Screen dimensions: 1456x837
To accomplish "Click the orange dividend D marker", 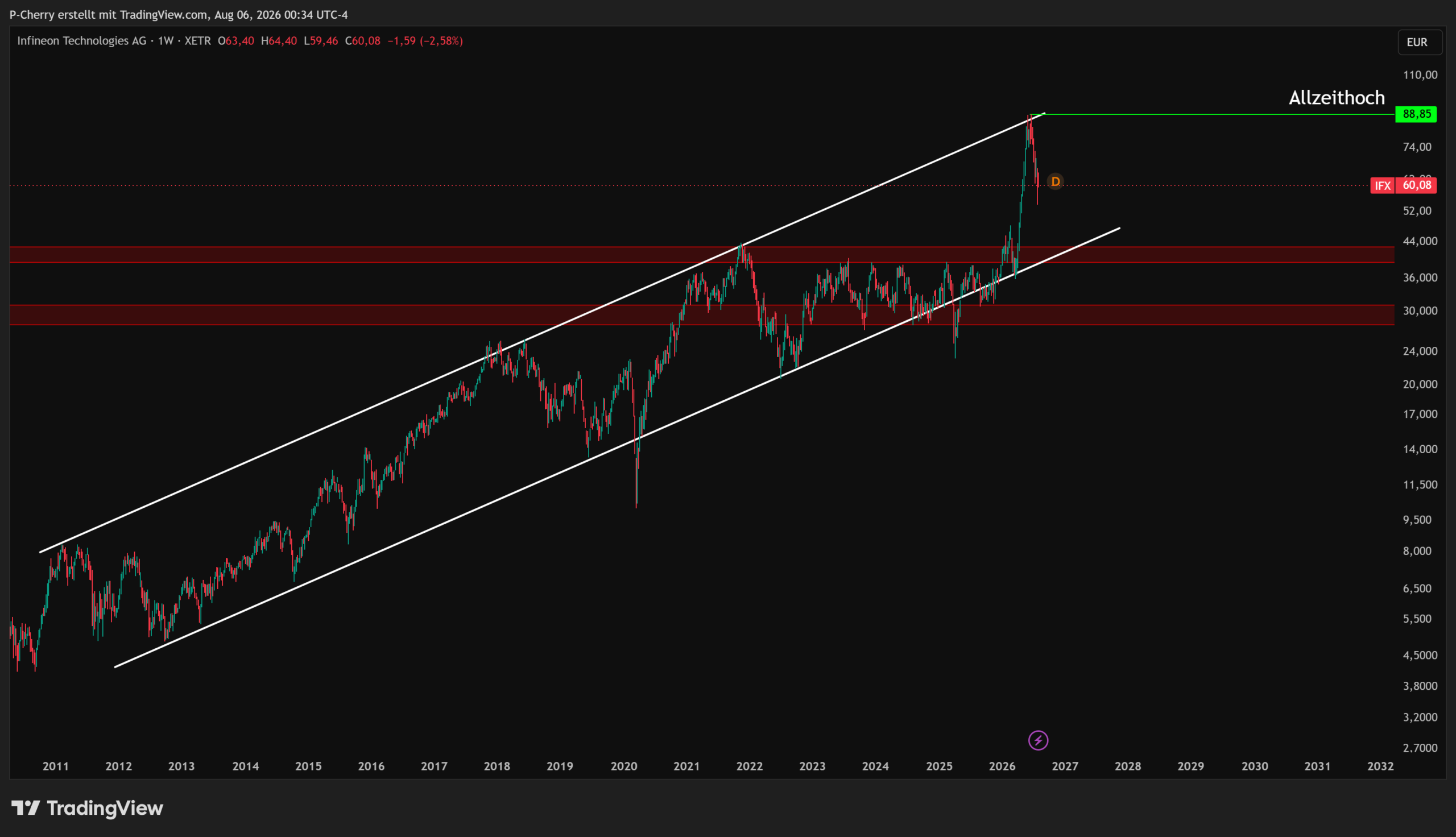I will coord(1056,181).
